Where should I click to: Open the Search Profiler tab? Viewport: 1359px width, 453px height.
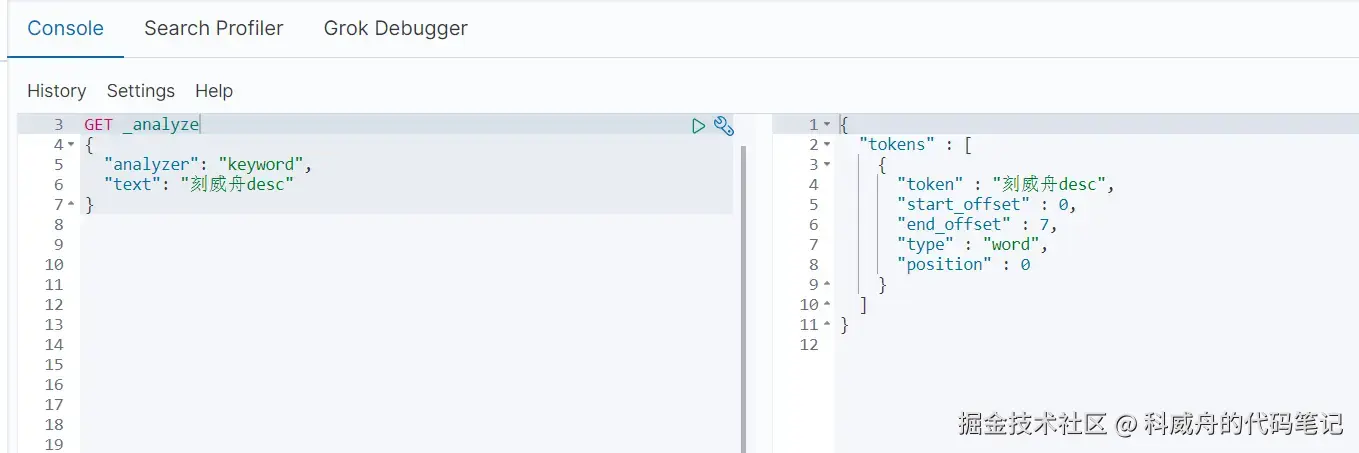pos(214,28)
